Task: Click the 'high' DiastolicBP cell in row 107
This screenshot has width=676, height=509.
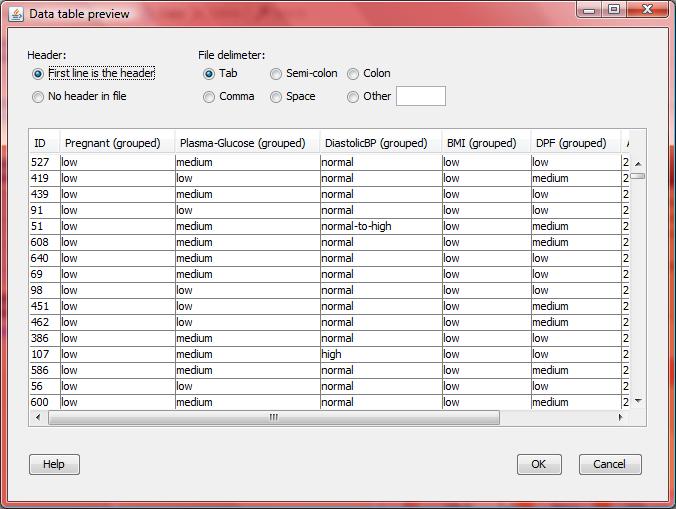Action: [381, 354]
